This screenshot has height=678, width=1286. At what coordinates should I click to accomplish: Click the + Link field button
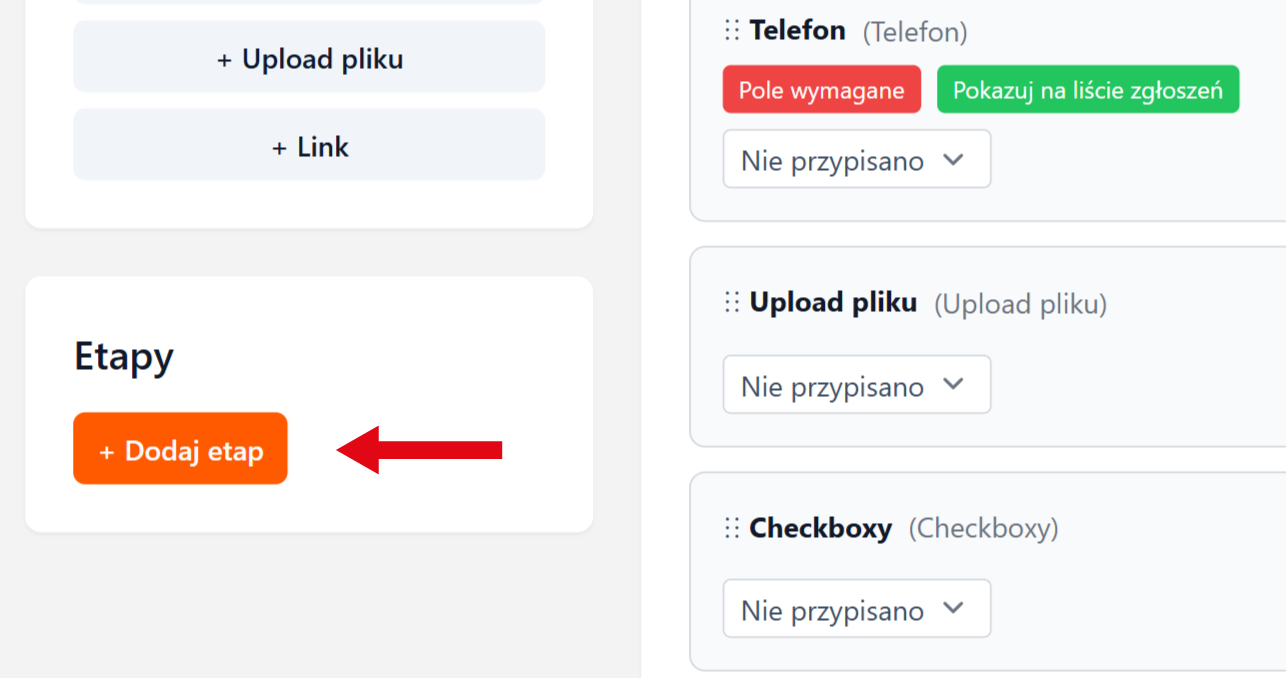click(309, 146)
